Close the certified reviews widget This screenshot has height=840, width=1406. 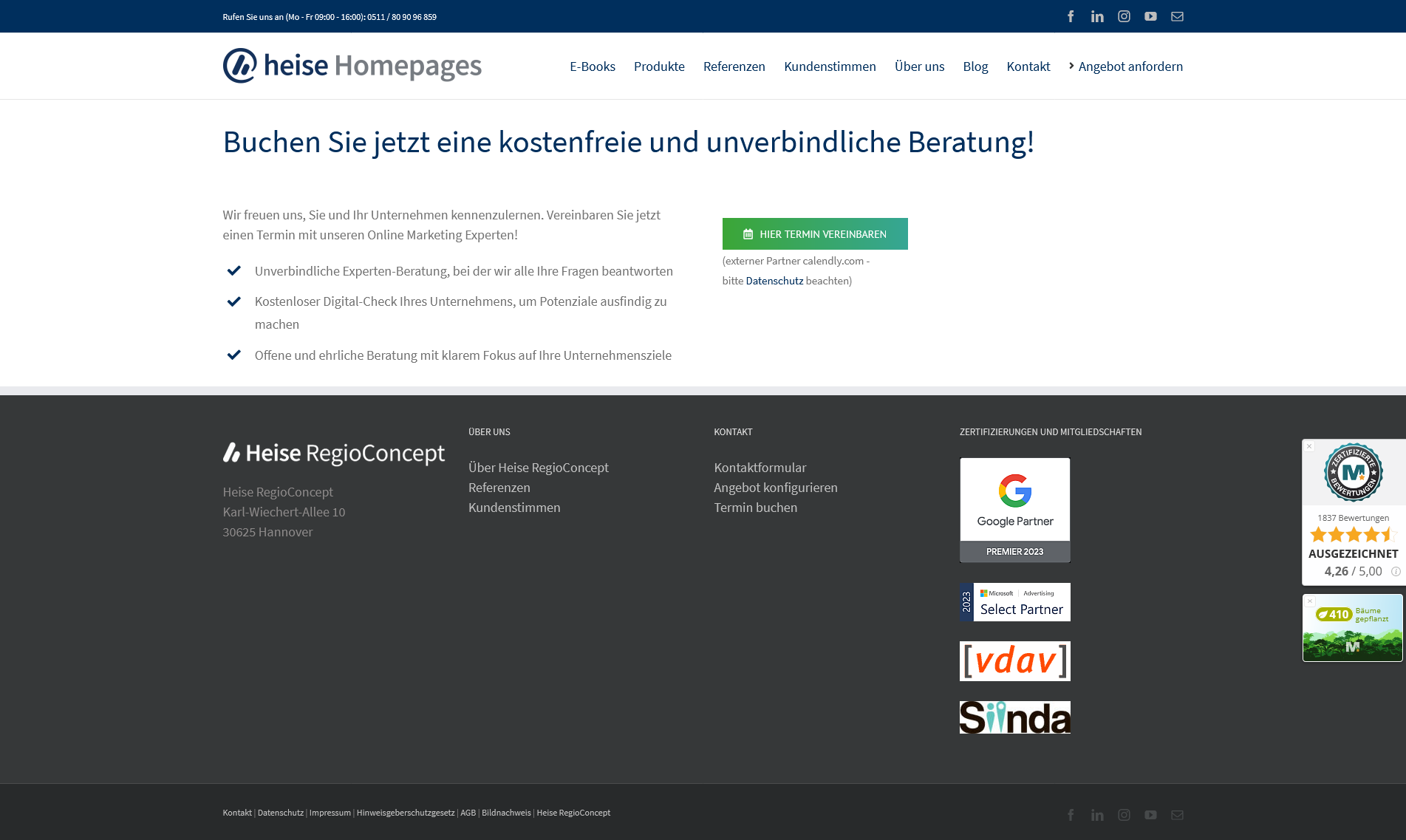[1309, 446]
